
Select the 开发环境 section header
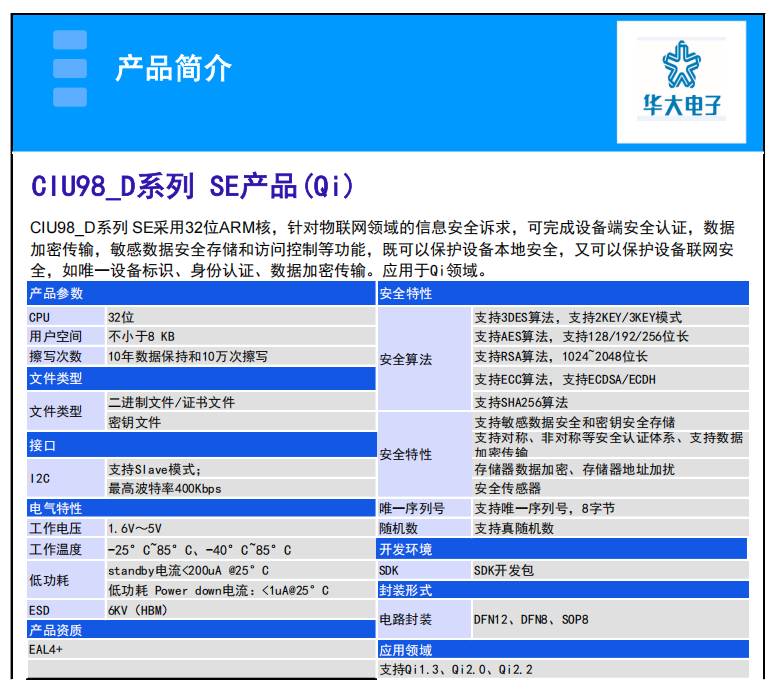pyautogui.click(x=407, y=549)
